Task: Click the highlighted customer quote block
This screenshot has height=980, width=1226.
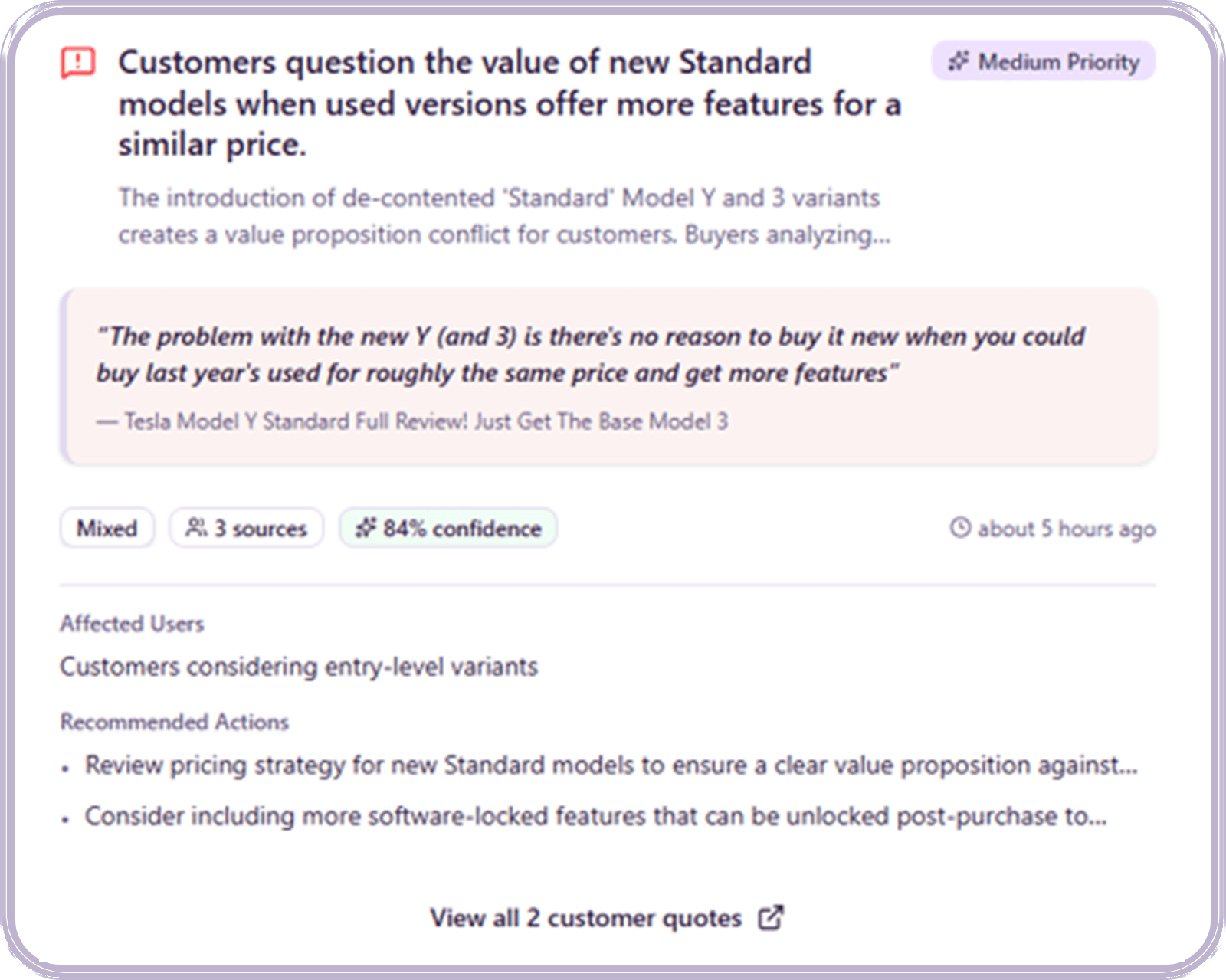Action: pos(608,375)
